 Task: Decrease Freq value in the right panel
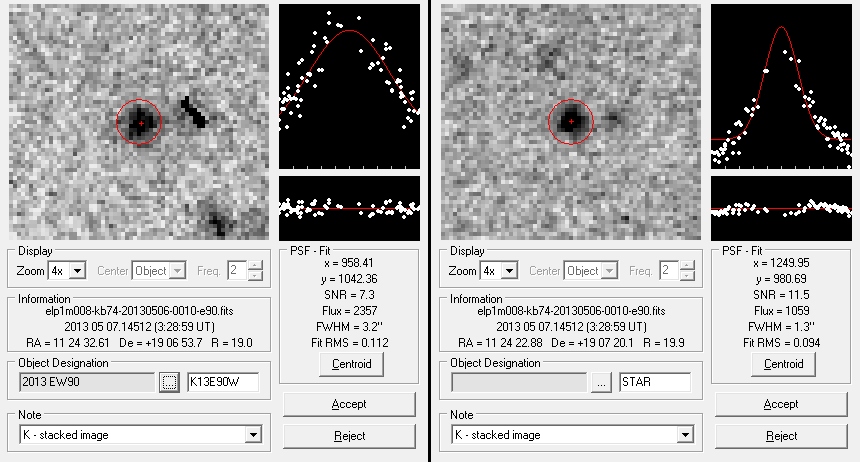[688, 276]
